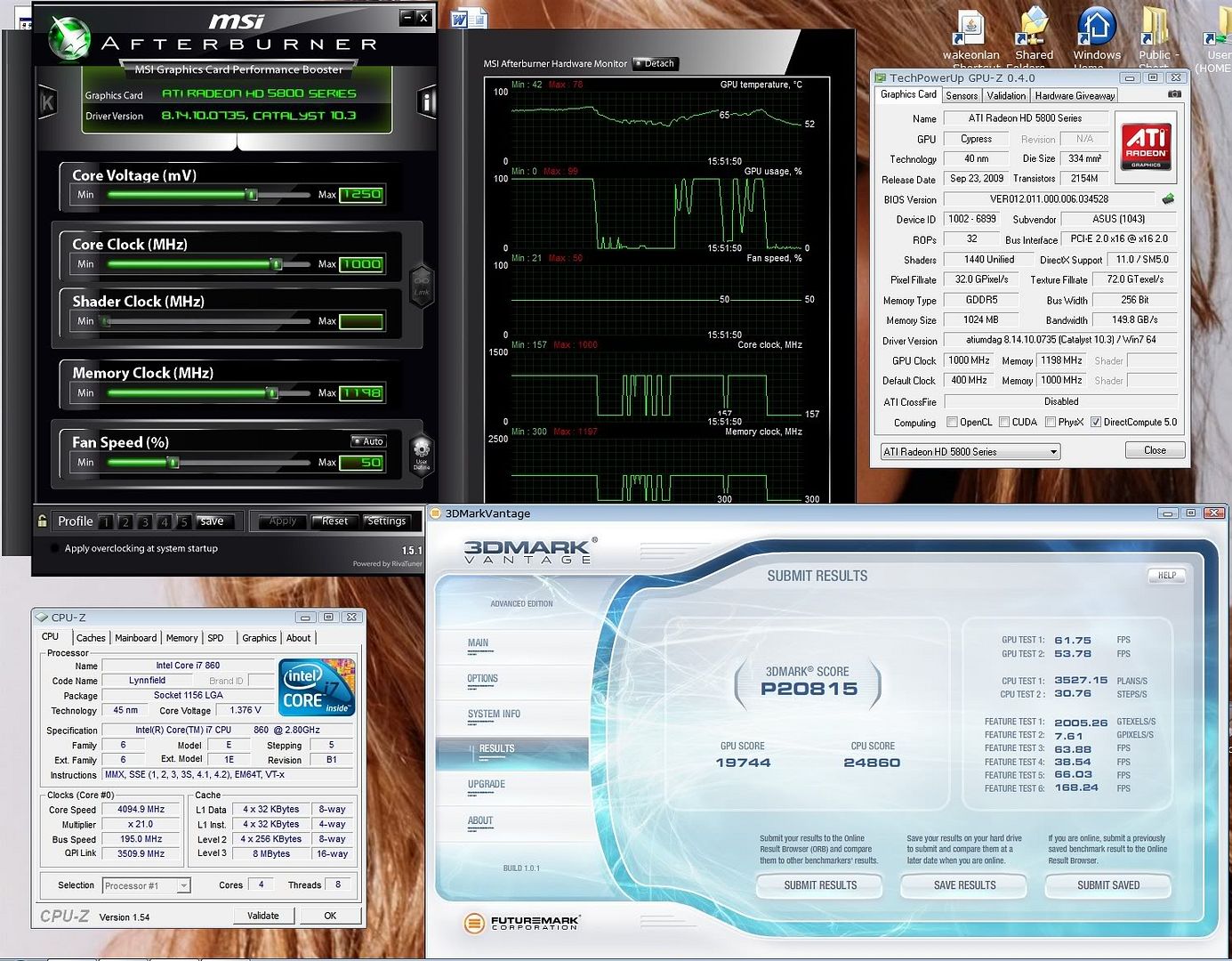
Task: Click the CPU-Z title bar icon
Action: [42, 618]
